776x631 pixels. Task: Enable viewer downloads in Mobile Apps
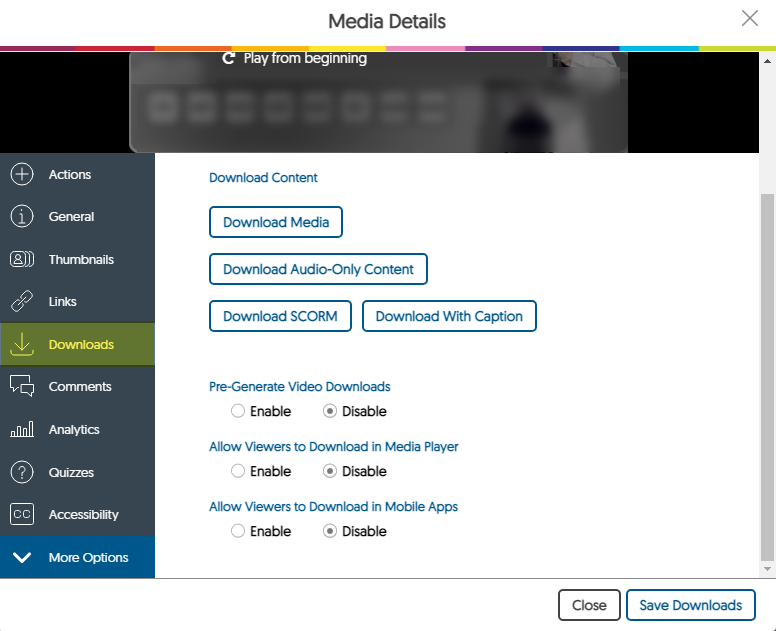[x=238, y=531]
